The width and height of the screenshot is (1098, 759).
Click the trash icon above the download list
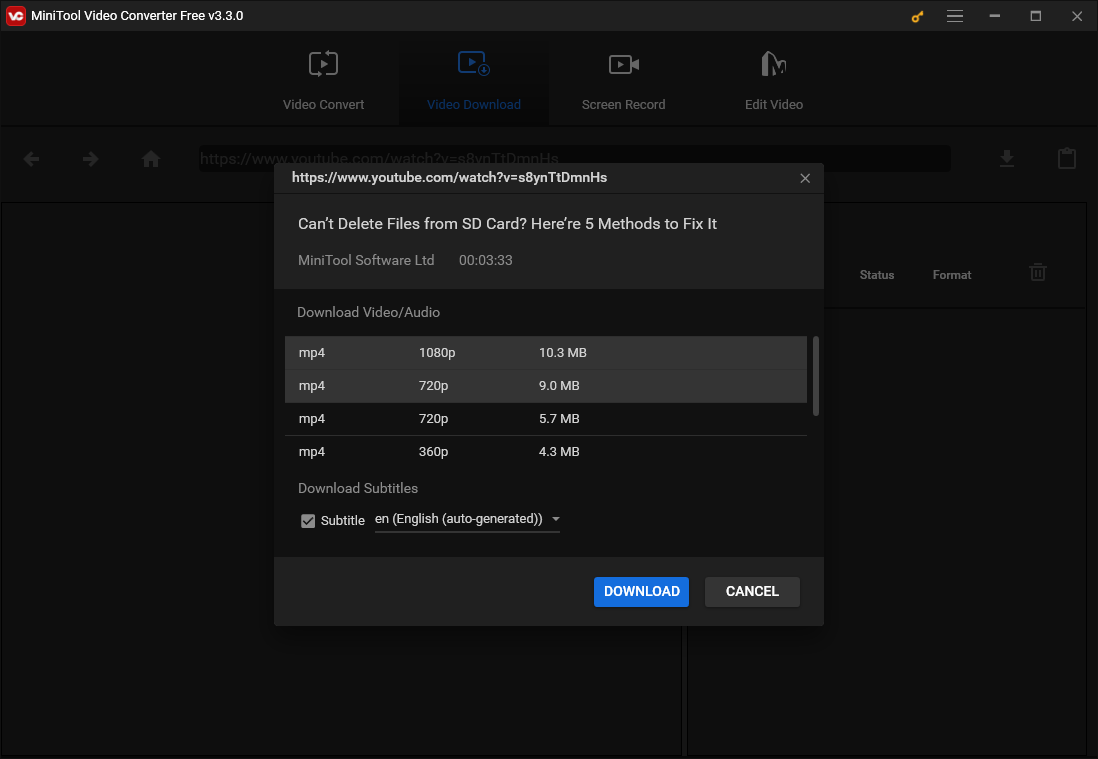1037,271
